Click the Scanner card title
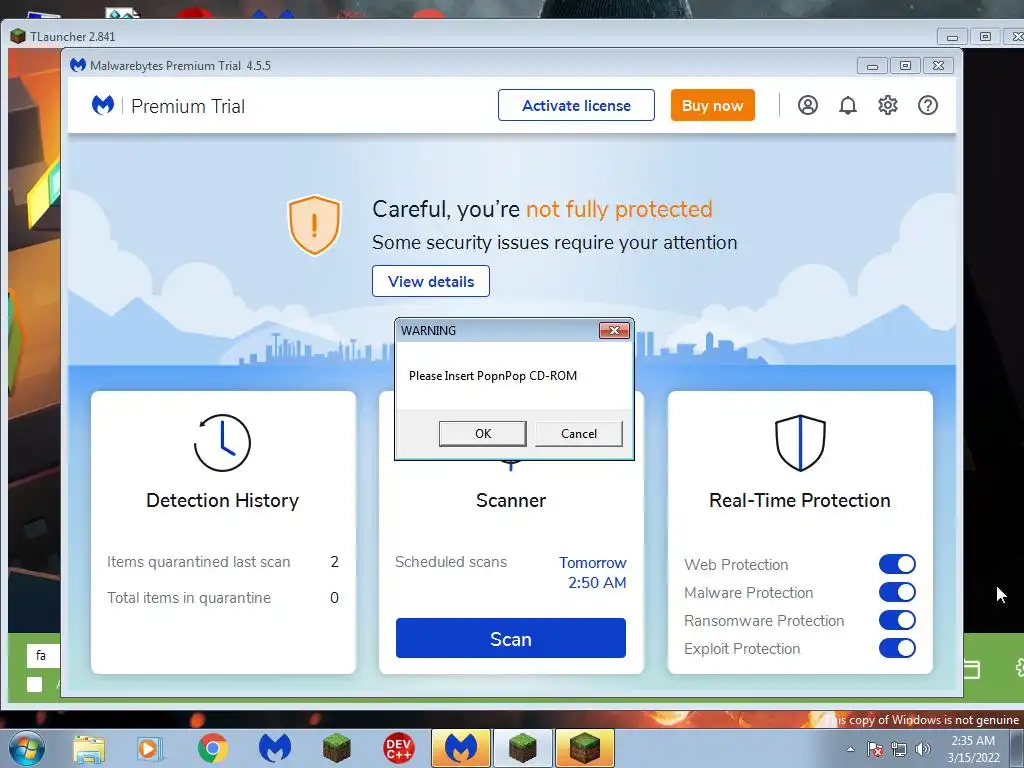1024x768 pixels. coord(511,500)
